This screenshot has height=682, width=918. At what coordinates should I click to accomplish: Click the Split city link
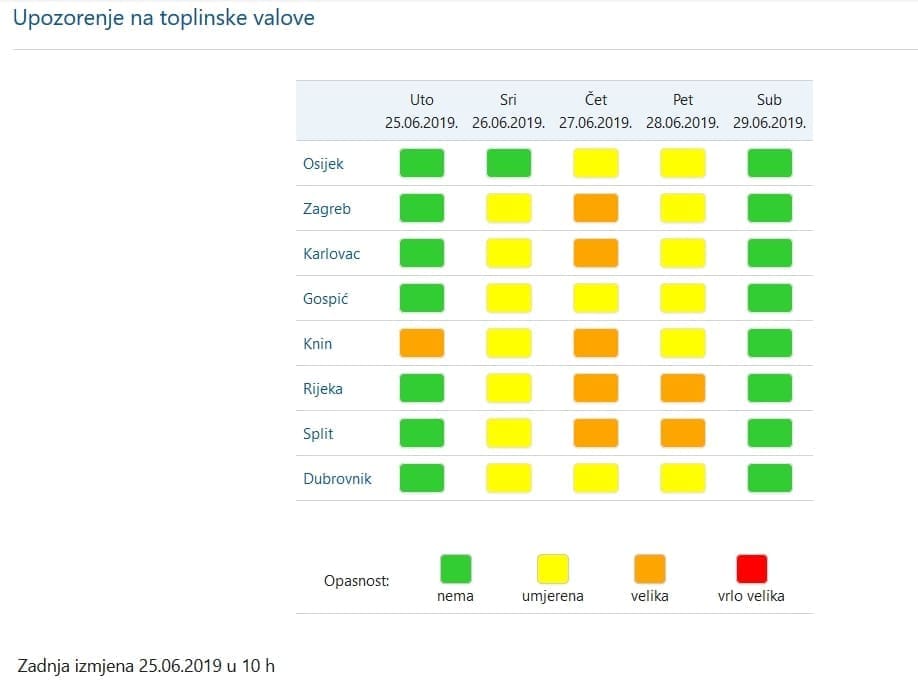click(x=318, y=434)
